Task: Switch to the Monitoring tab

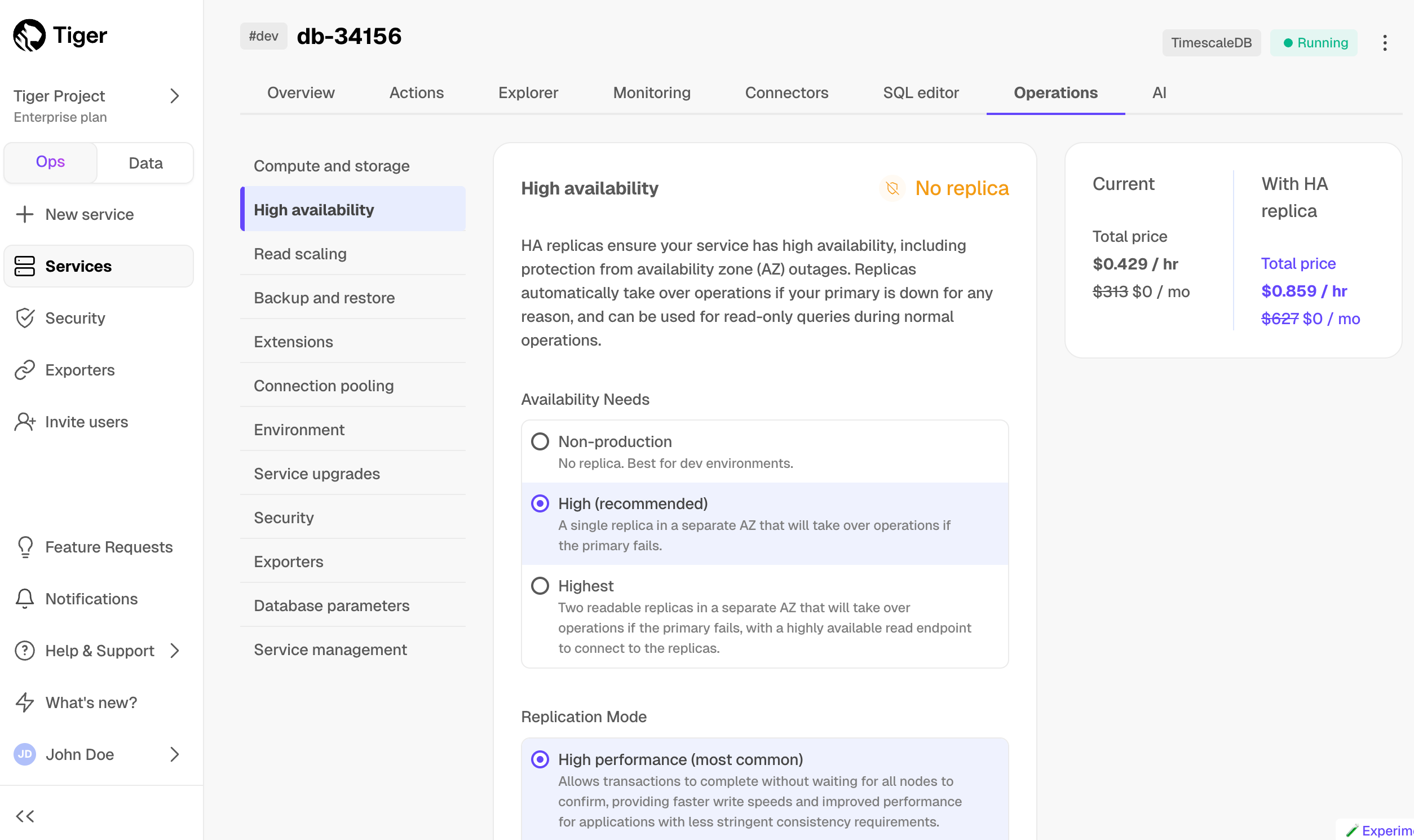Action: click(652, 93)
